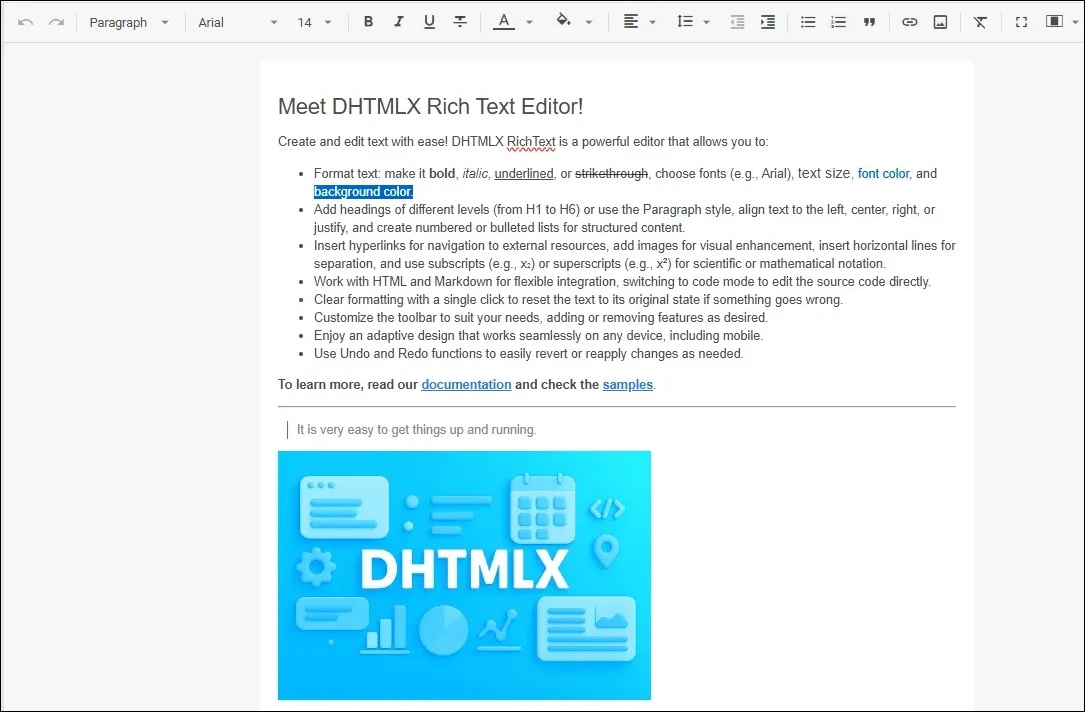
Task: Insert a hyperlink via link icon
Action: (909, 22)
